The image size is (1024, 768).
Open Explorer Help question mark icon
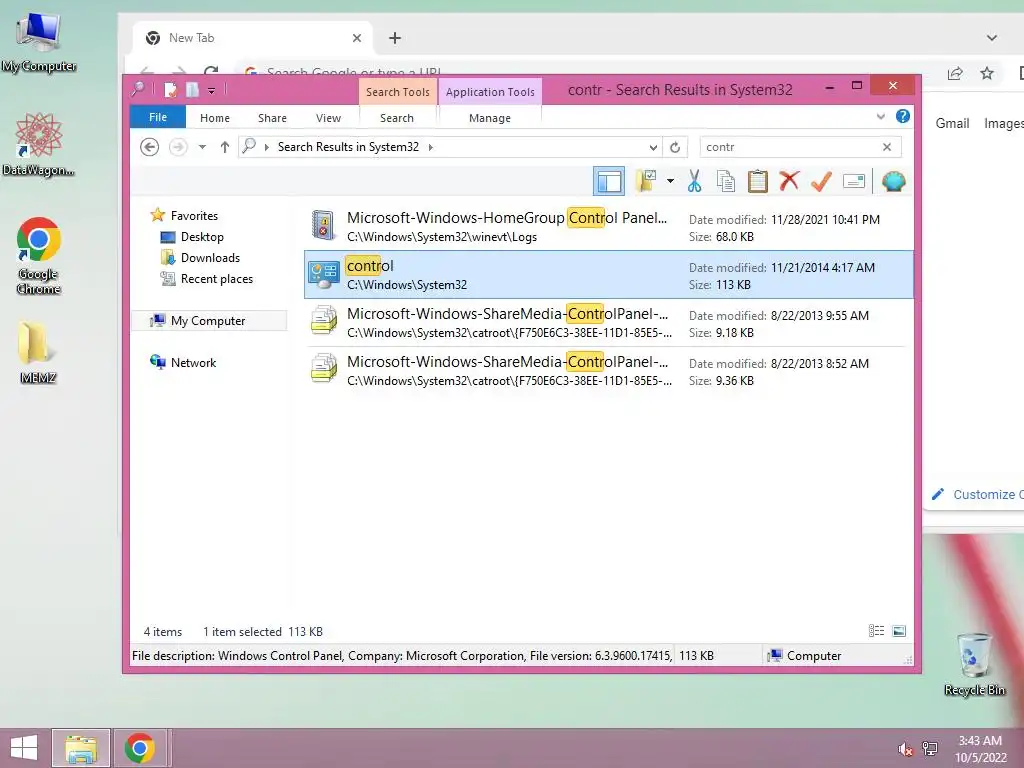click(x=903, y=117)
